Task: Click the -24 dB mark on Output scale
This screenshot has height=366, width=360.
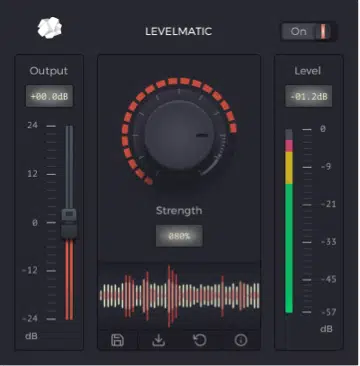Action: tap(30, 318)
